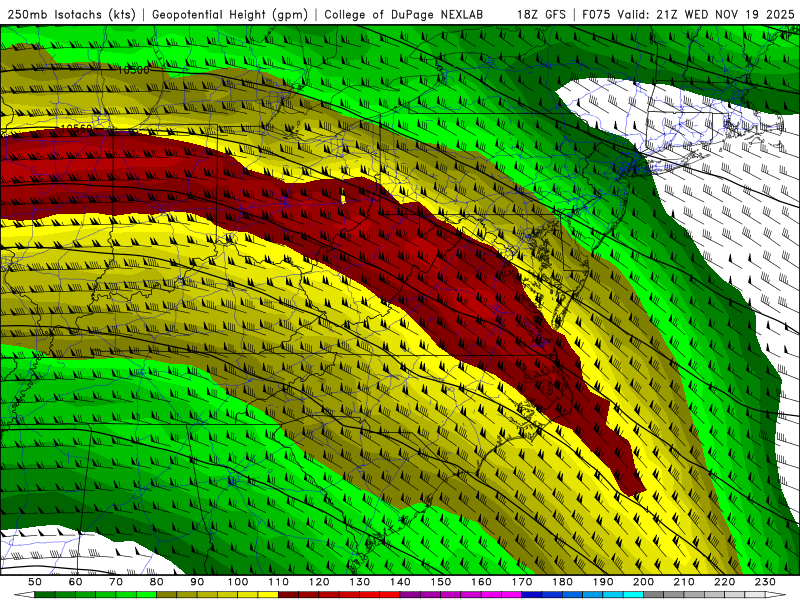Click the "Valid: 21Z WED NOV 19 2025" text
This screenshot has height=600, width=800.
[x=706, y=15]
